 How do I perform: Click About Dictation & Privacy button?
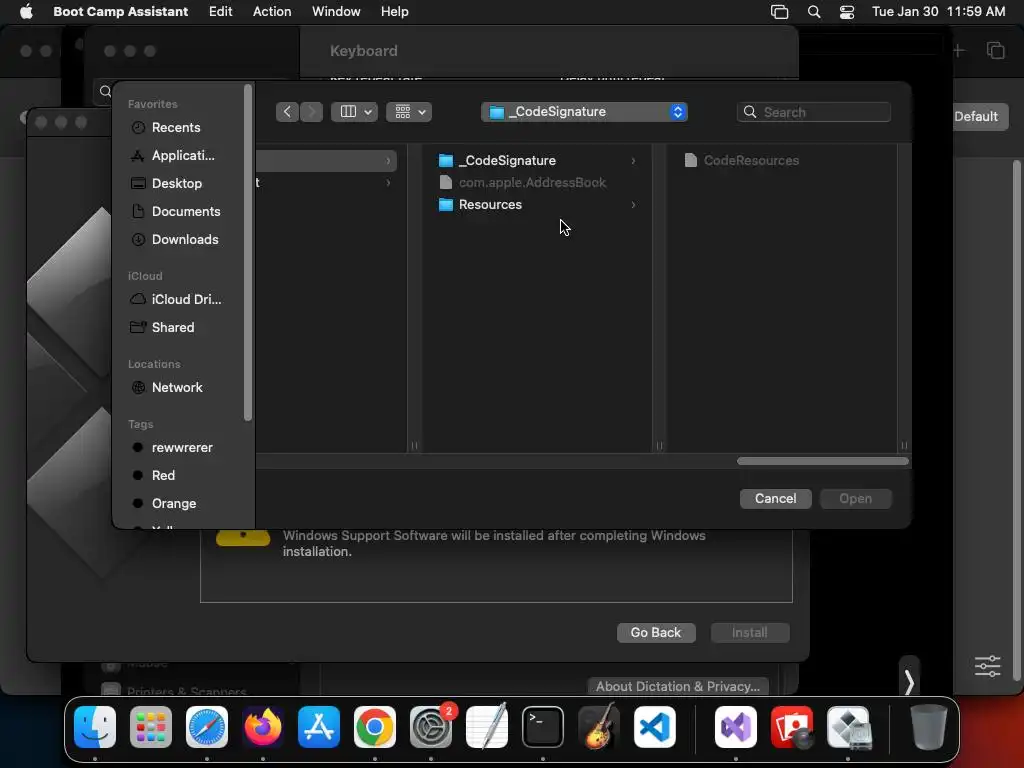(x=678, y=686)
